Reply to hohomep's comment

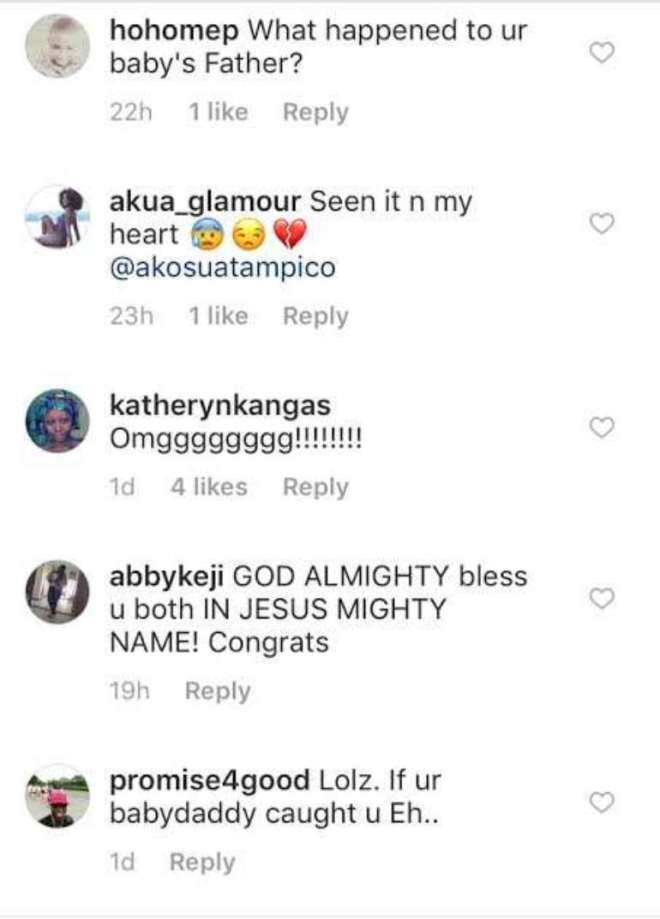pos(315,112)
